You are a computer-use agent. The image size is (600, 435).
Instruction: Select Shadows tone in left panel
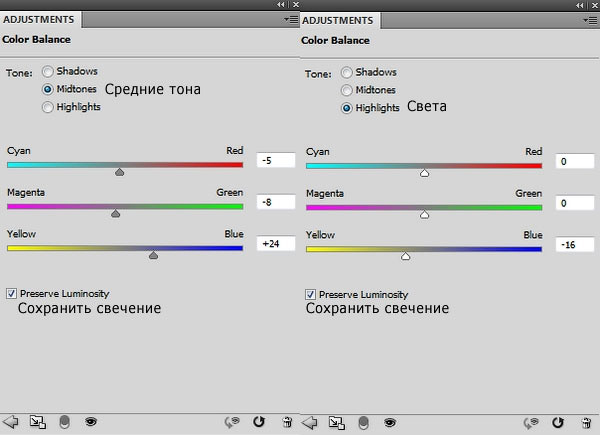[47, 72]
